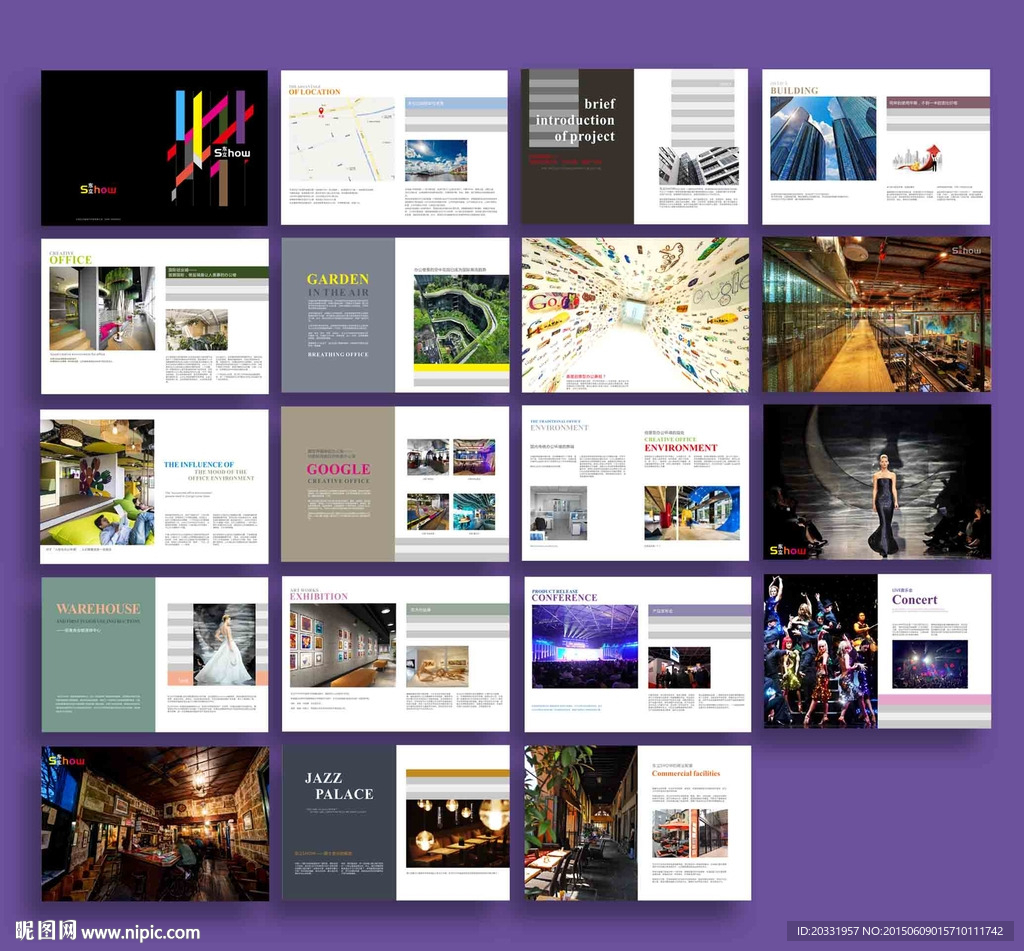Click the pink stripe on the Concert page

[x=934, y=698]
